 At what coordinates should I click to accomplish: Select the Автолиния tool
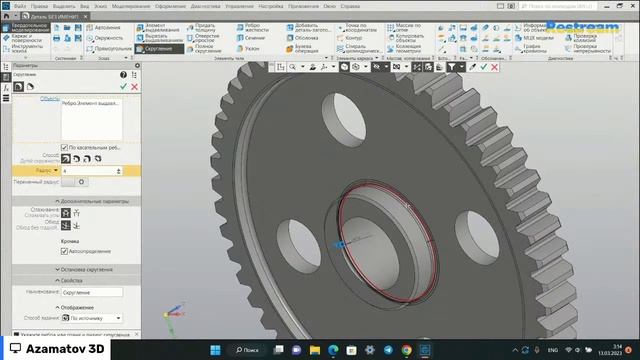[x=104, y=28]
